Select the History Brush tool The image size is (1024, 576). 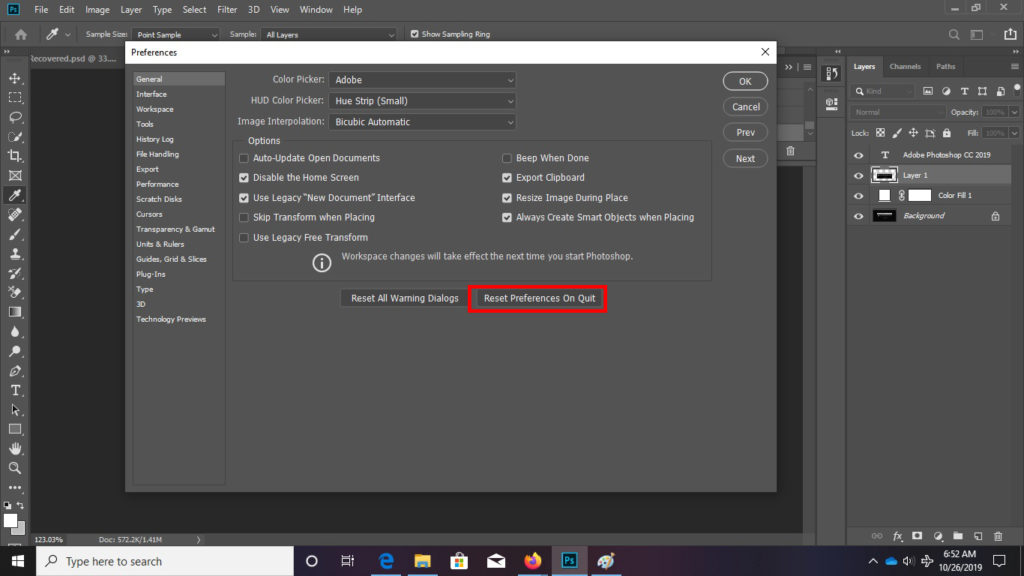pos(15,274)
